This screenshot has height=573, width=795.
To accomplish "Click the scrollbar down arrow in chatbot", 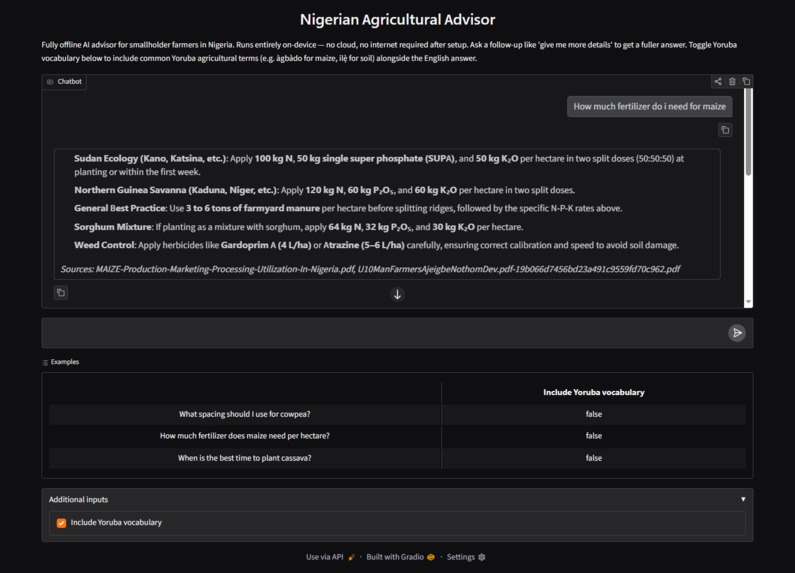I will click(748, 302).
